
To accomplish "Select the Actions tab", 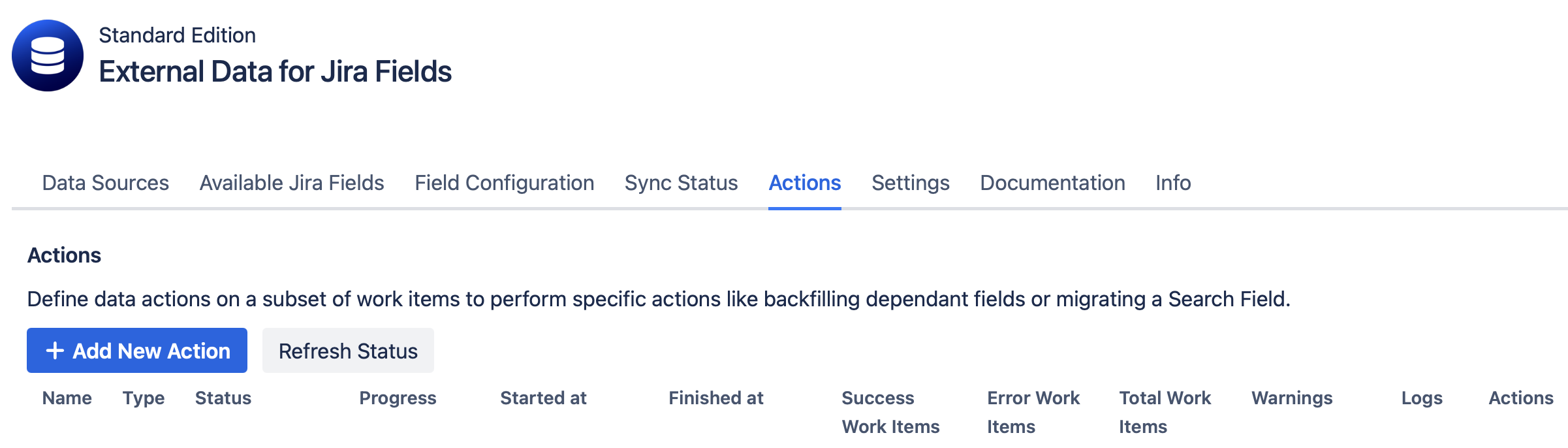I will 804,184.
